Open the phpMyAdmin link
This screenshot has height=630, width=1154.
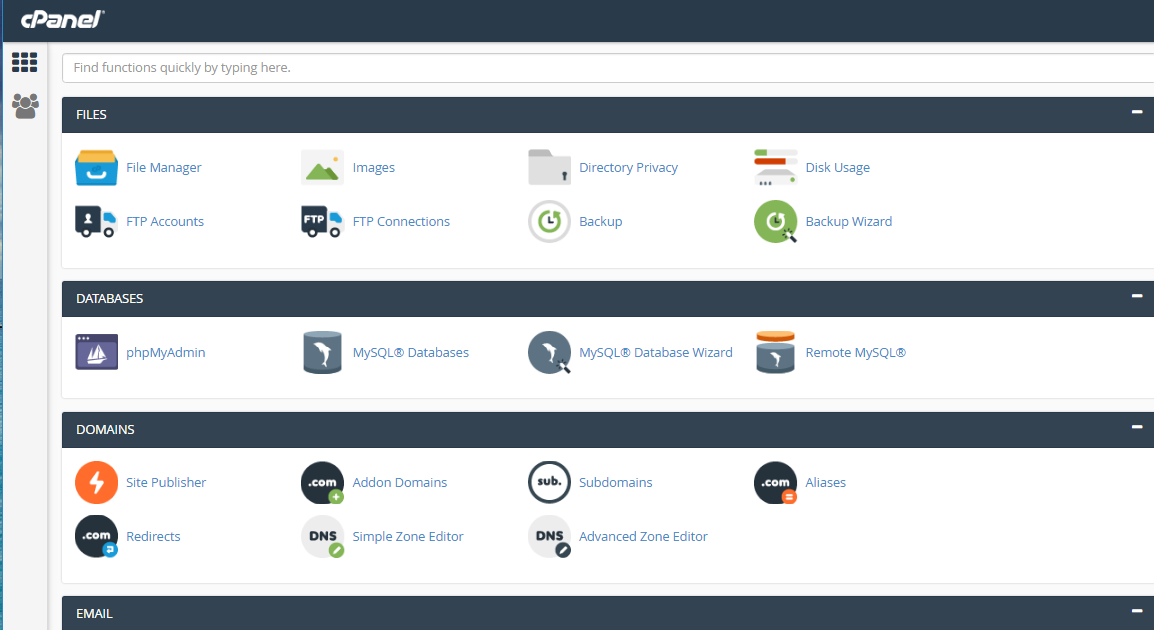(166, 353)
